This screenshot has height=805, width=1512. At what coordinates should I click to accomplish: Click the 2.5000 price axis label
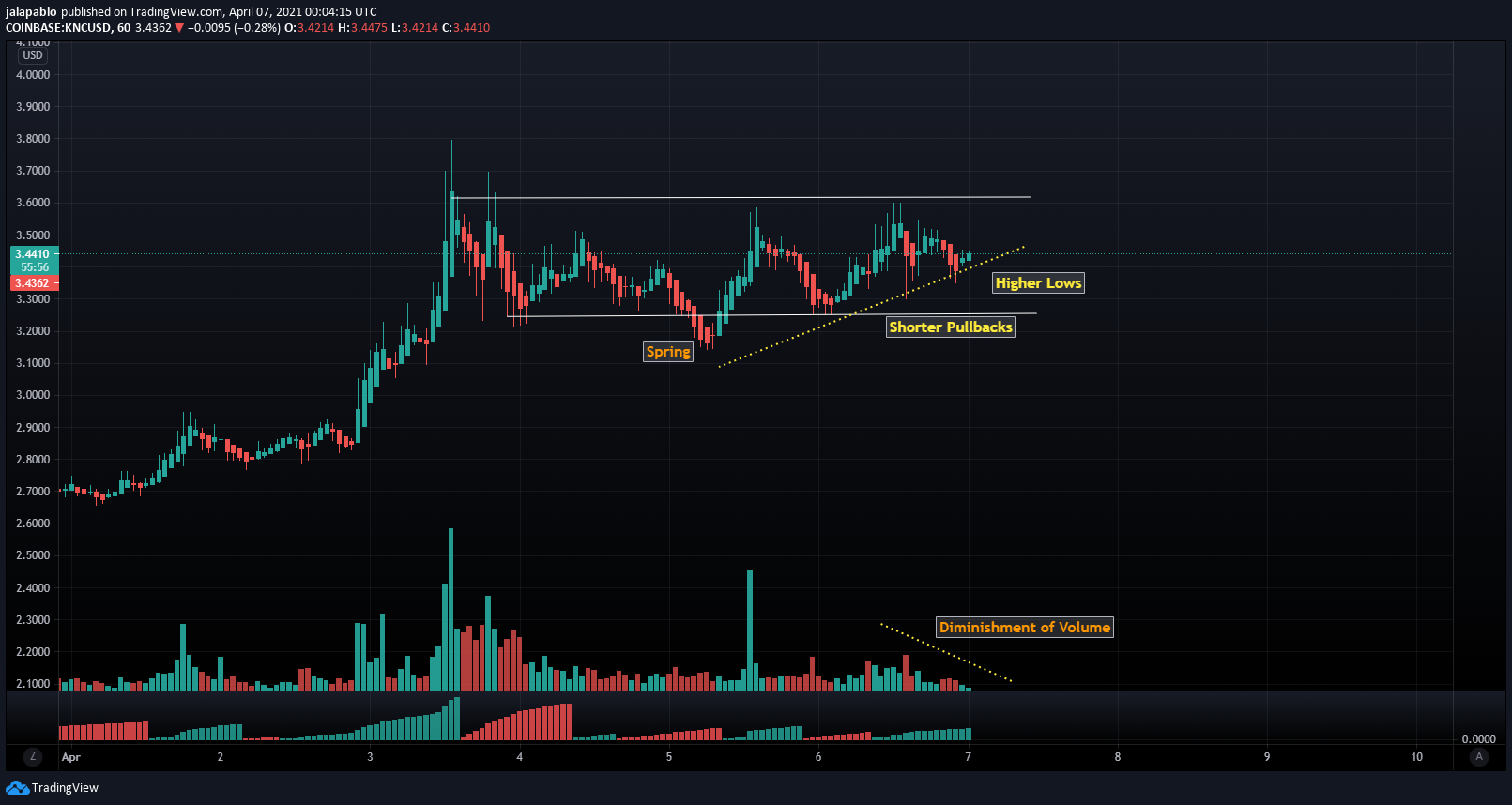[33, 555]
